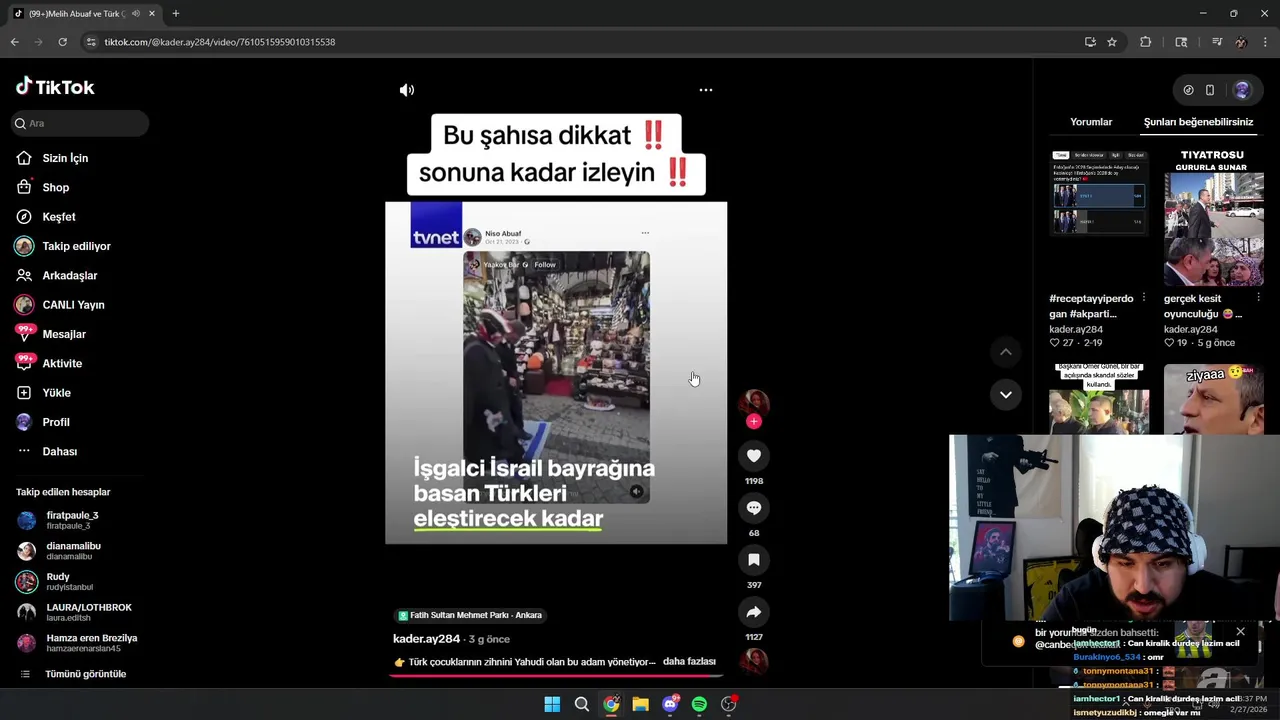Open a new browser tab
The height and width of the screenshot is (720, 1280).
click(x=176, y=14)
